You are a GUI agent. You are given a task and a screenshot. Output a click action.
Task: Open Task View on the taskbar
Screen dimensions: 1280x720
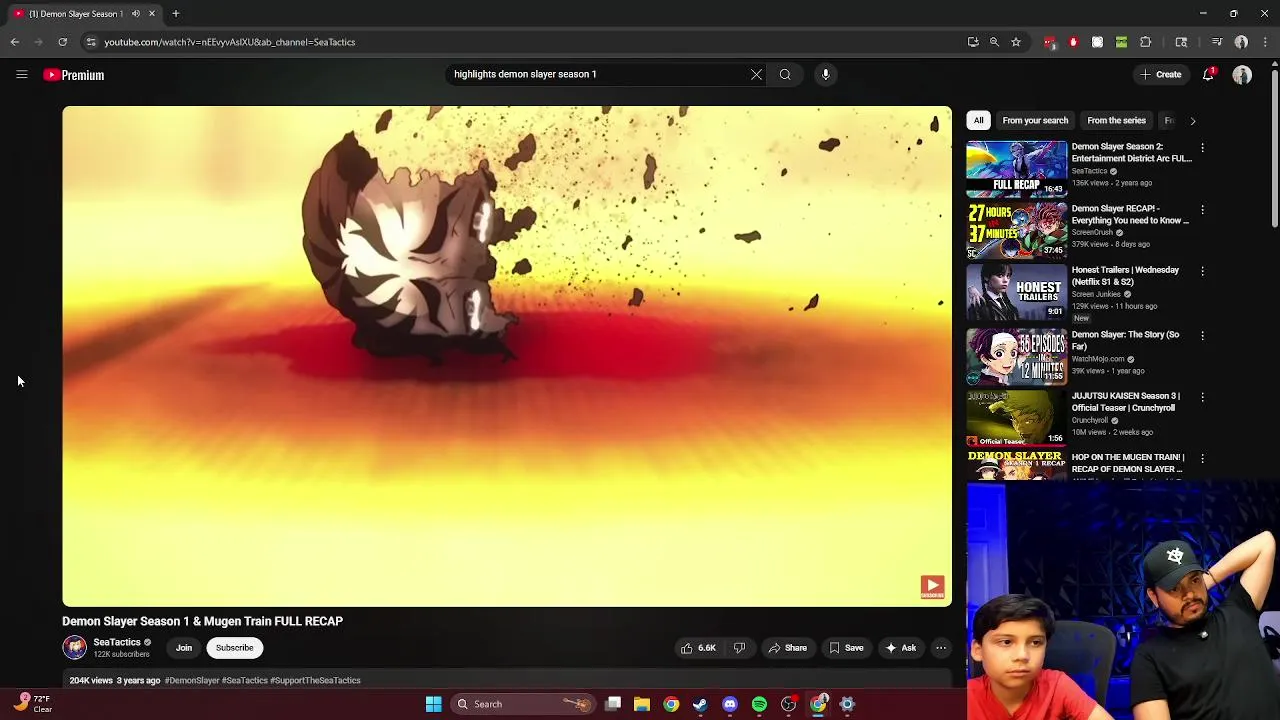(x=613, y=704)
